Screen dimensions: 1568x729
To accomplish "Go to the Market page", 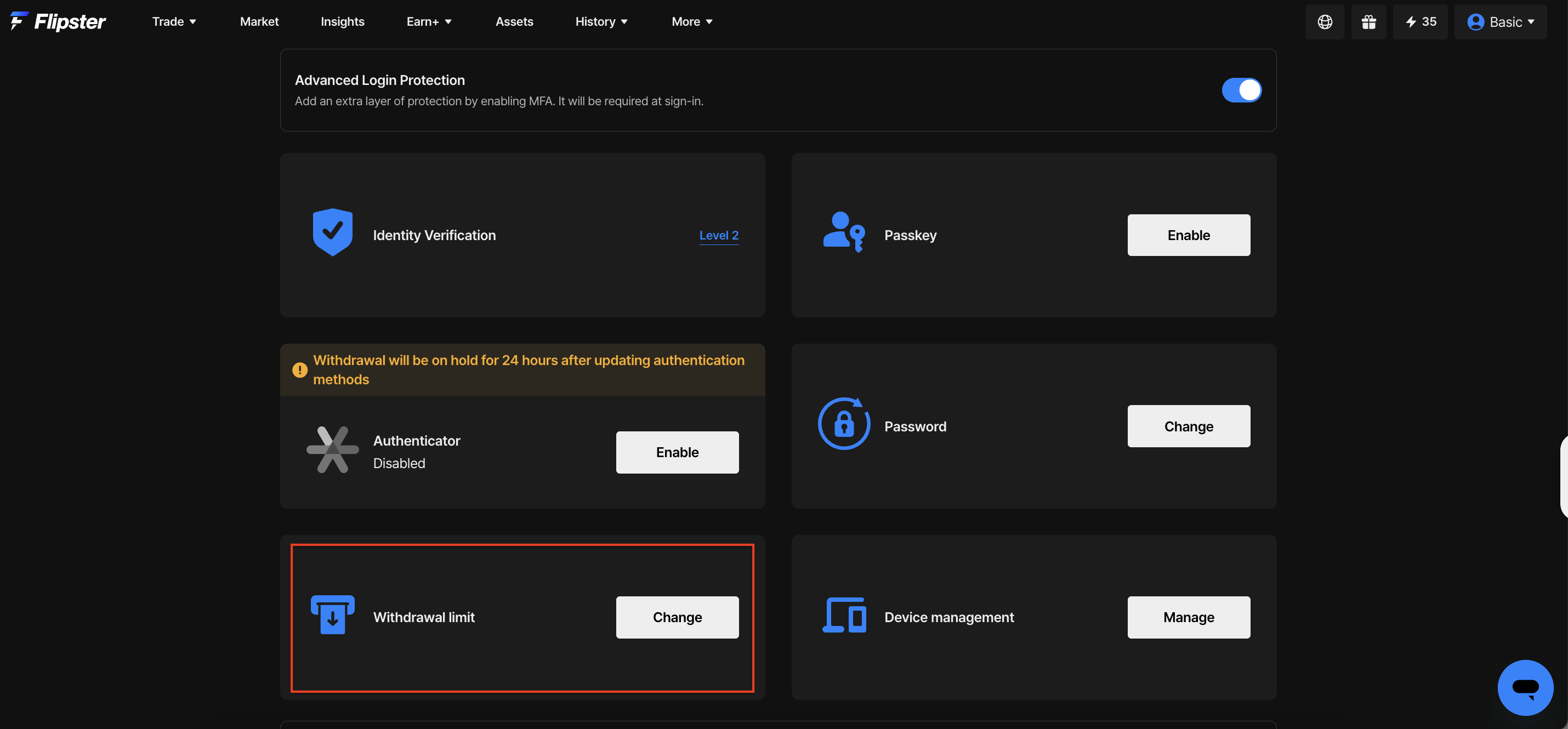I will 259,21.
